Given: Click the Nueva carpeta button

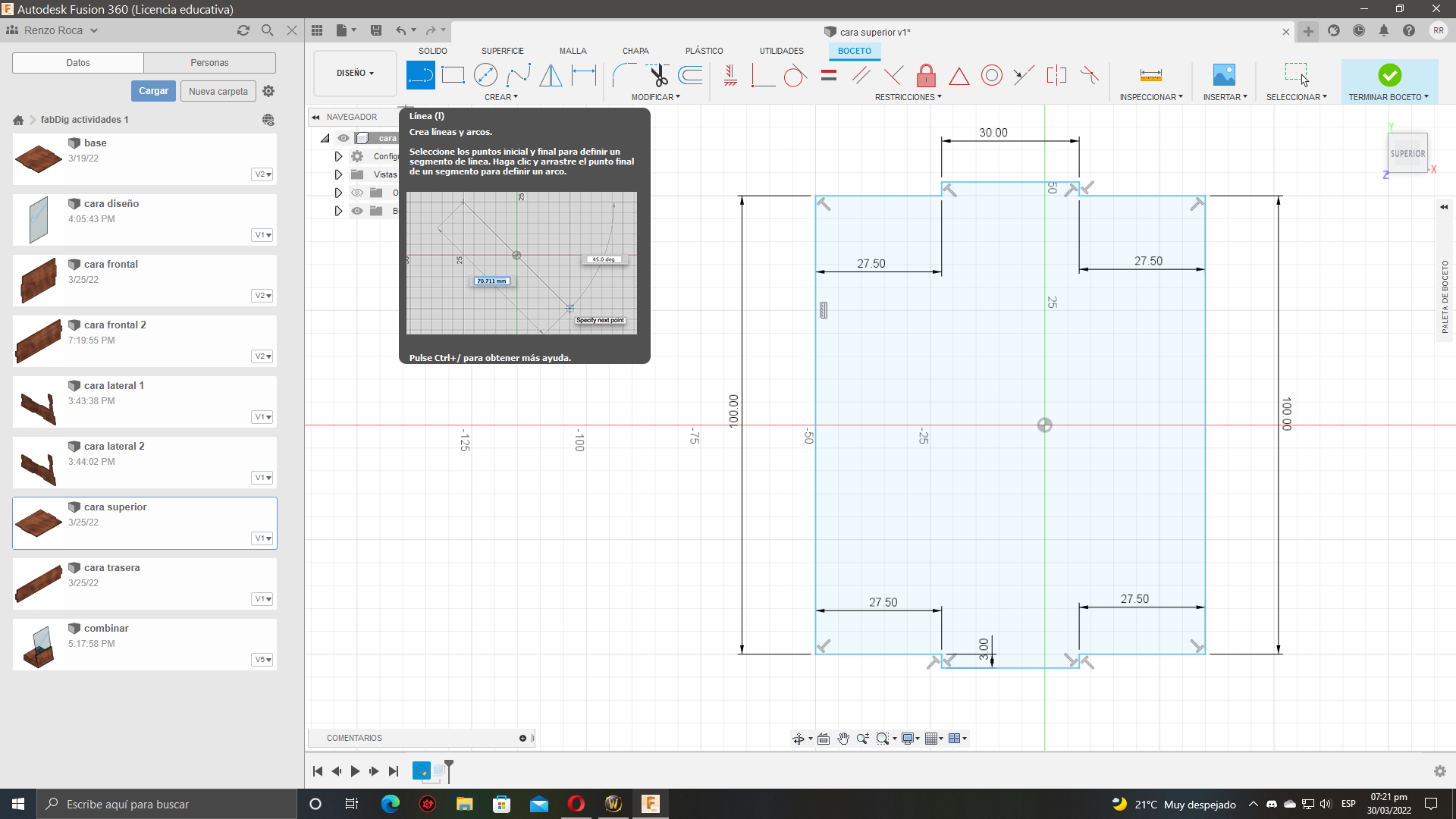Looking at the screenshot, I should (x=218, y=91).
